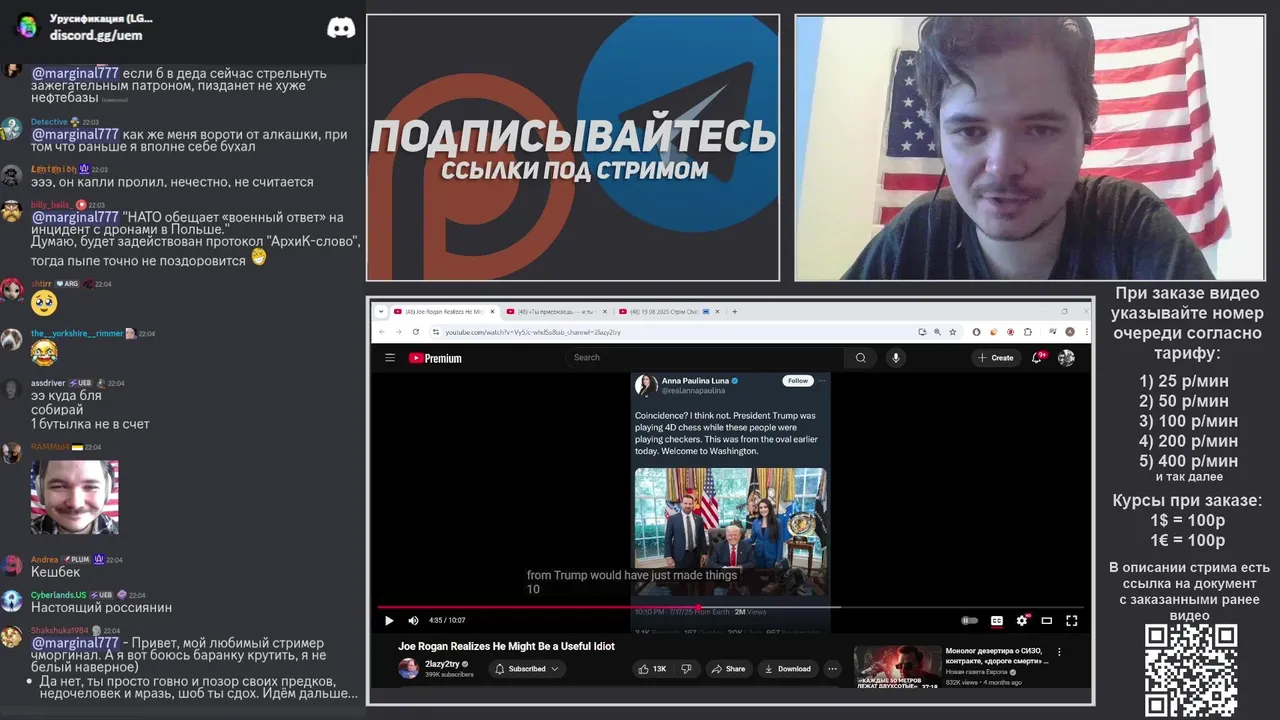Open the recommended video thumbnail
The width and height of the screenshot is (1280, 720).
tap(897, 666)
